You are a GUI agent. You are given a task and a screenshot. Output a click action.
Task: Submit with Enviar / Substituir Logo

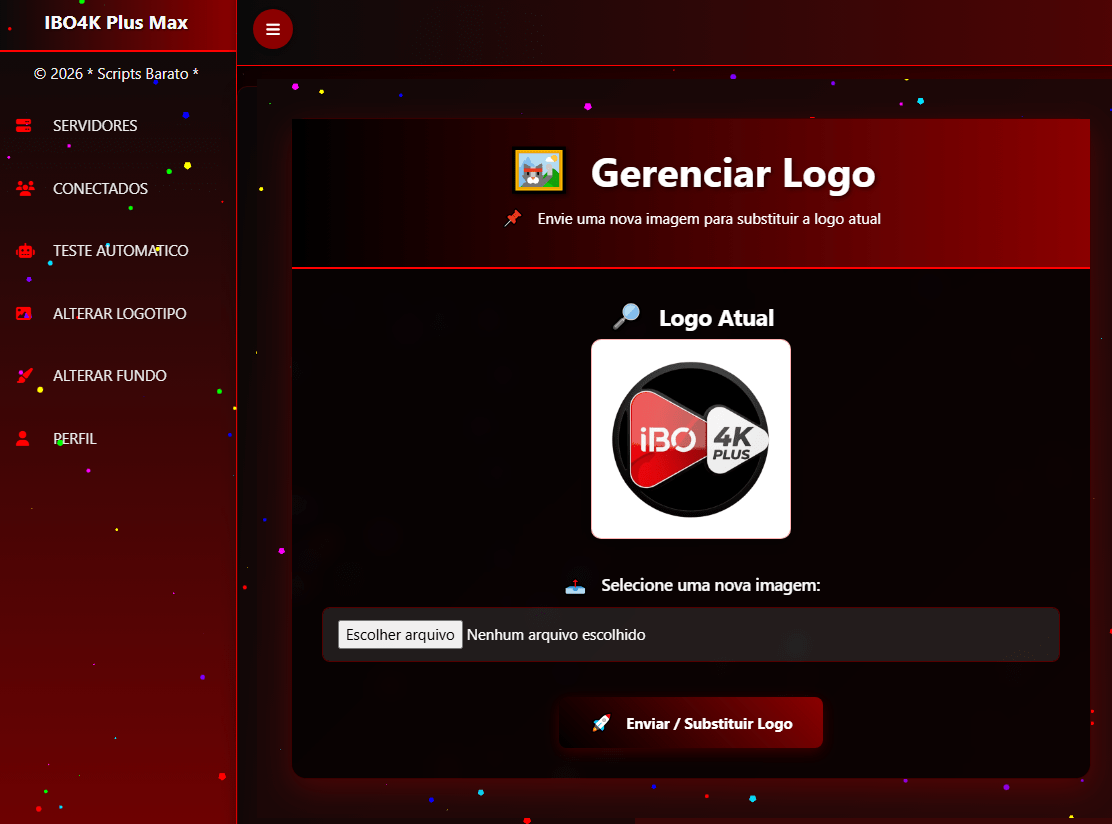click(x=691, y=723)
